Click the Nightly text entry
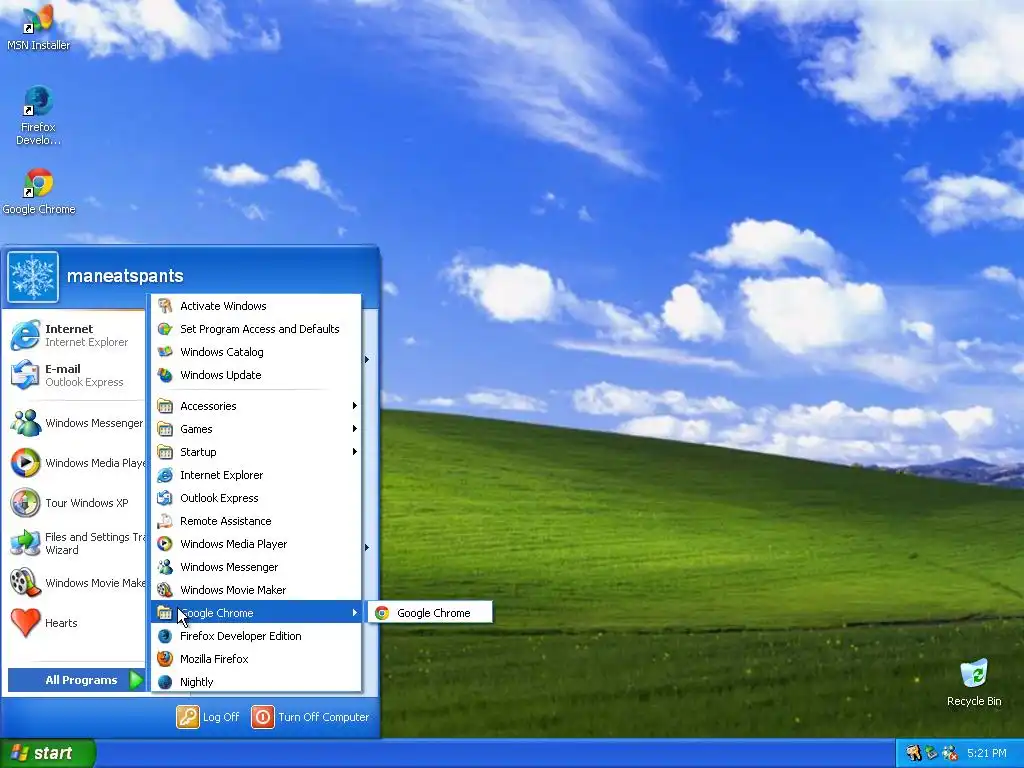The height and width of the screenshot is (768, 1024). coord(197,682)
